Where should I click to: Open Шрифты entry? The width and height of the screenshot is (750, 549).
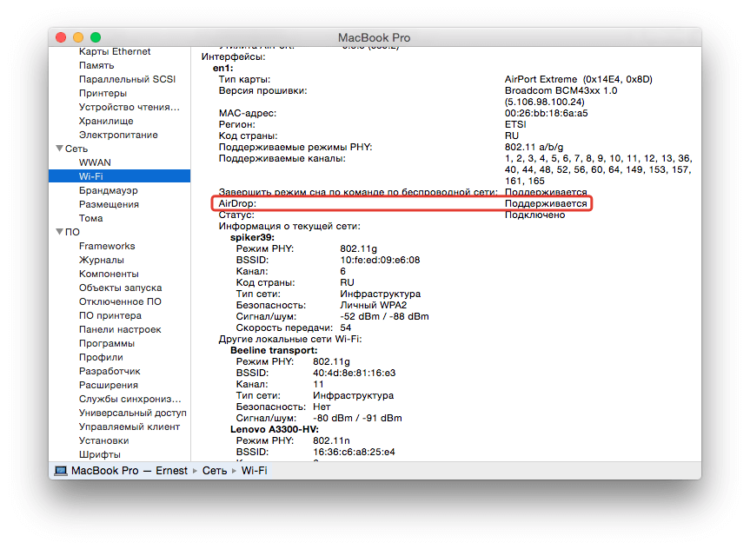tap(99, 454)
